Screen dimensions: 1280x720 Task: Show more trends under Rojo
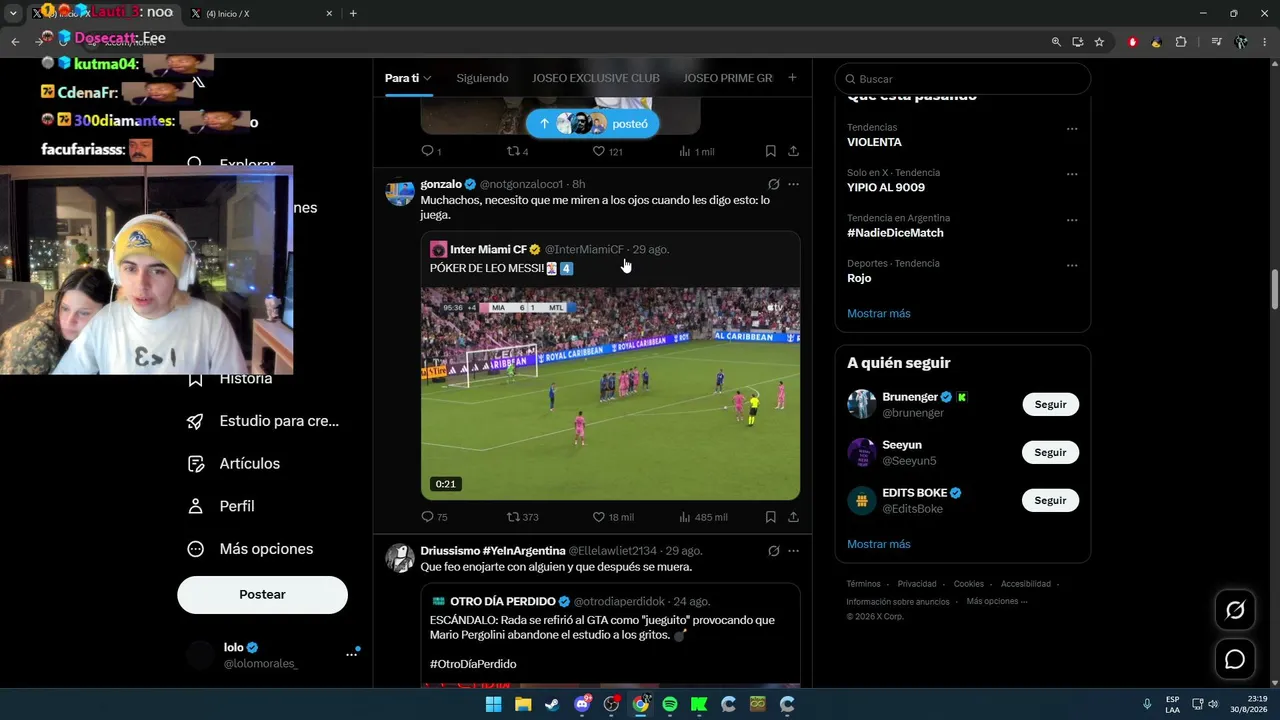point(879,313)
